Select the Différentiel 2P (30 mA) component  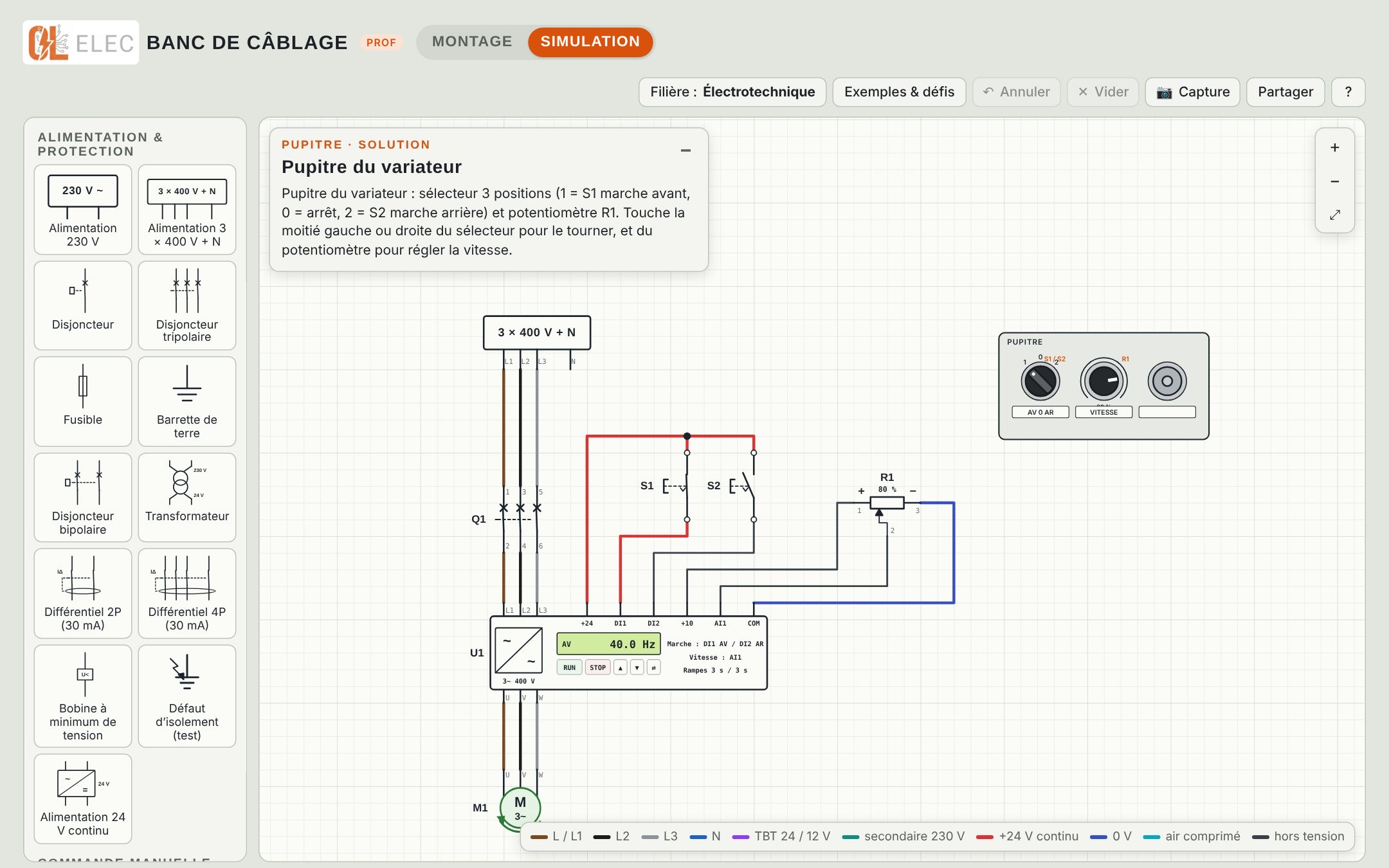tap(83, 593)
